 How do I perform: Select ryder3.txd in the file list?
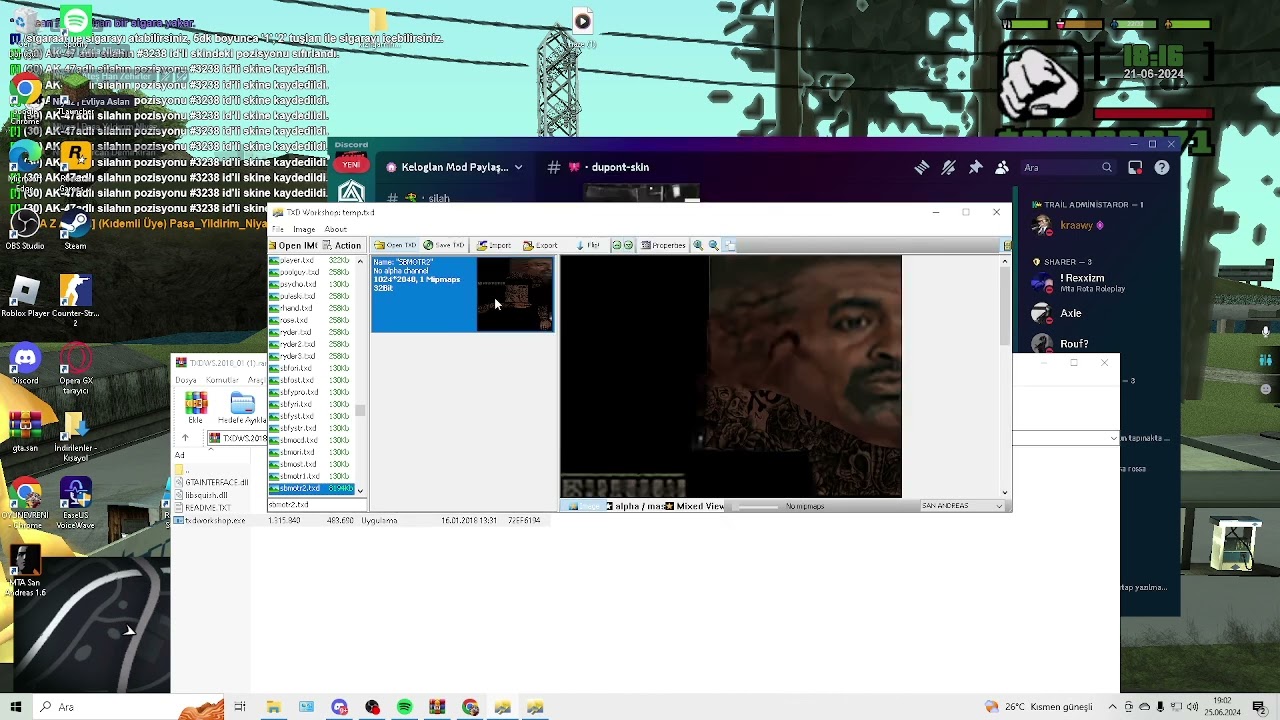[x=311, y=356]
